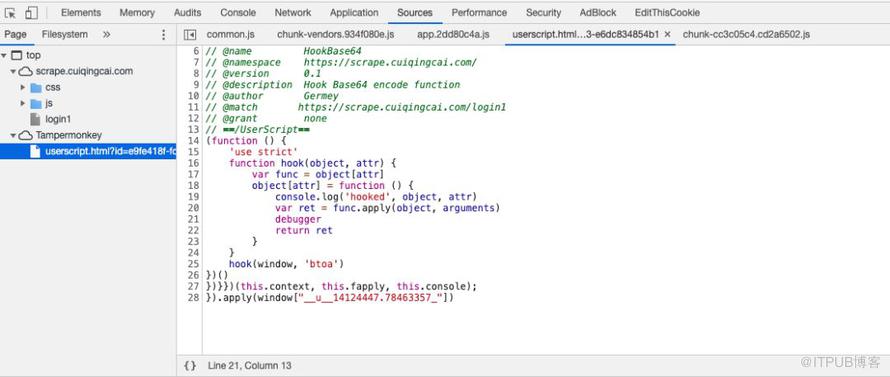This screenshot has width=890, height=377.
Task: Select the login1 file icon
Action: (35, 119)
